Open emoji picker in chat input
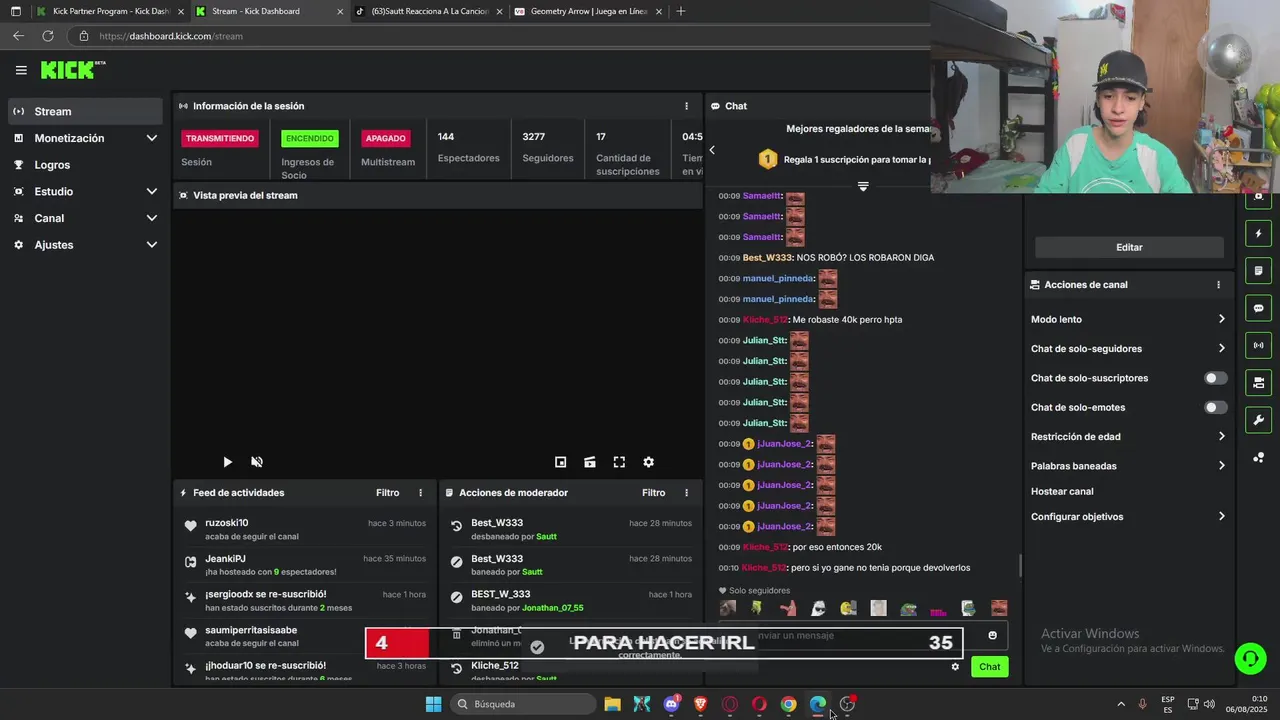 (x=992, y=635)
